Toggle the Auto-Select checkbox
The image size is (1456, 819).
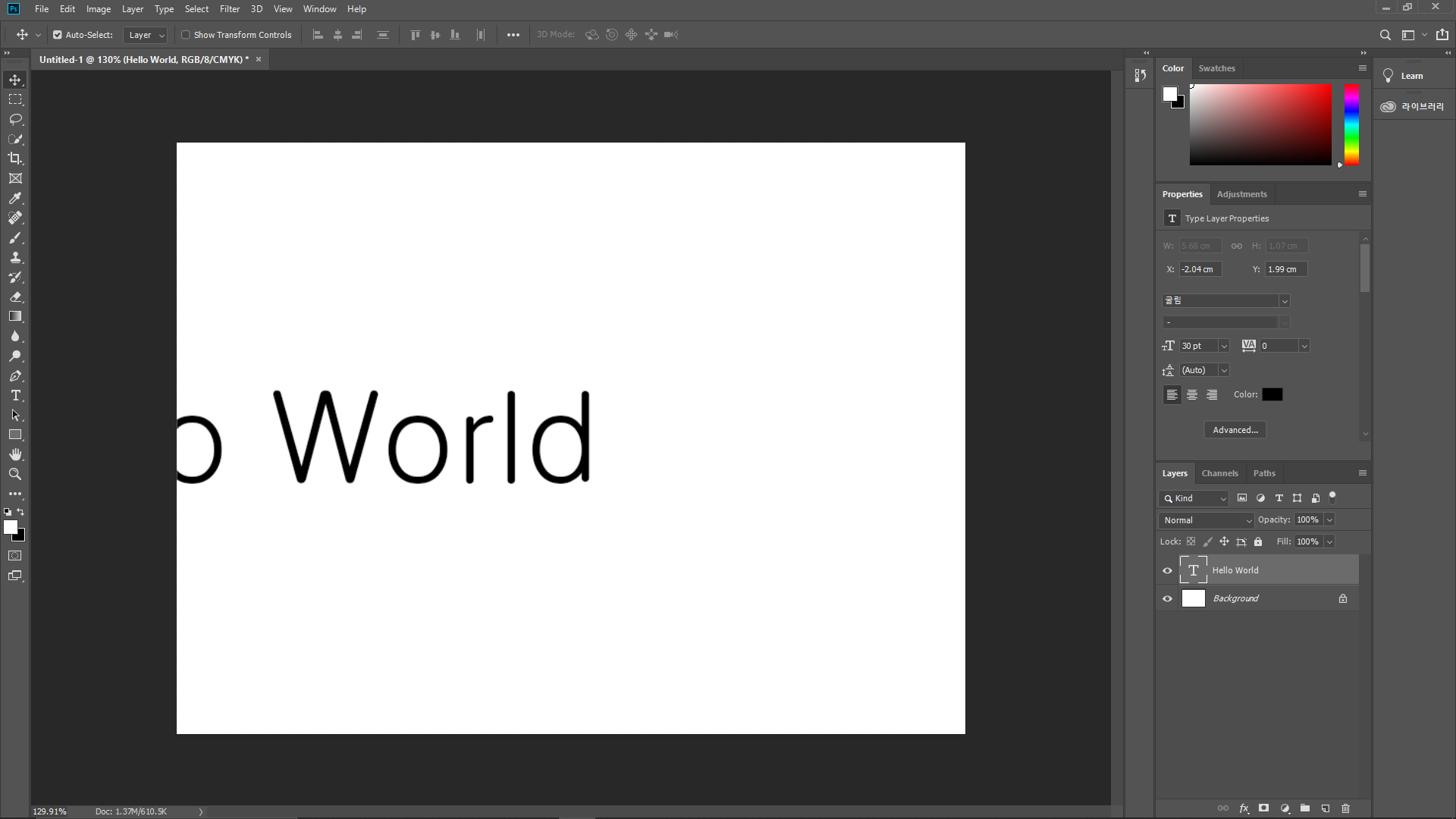point(58,35)
